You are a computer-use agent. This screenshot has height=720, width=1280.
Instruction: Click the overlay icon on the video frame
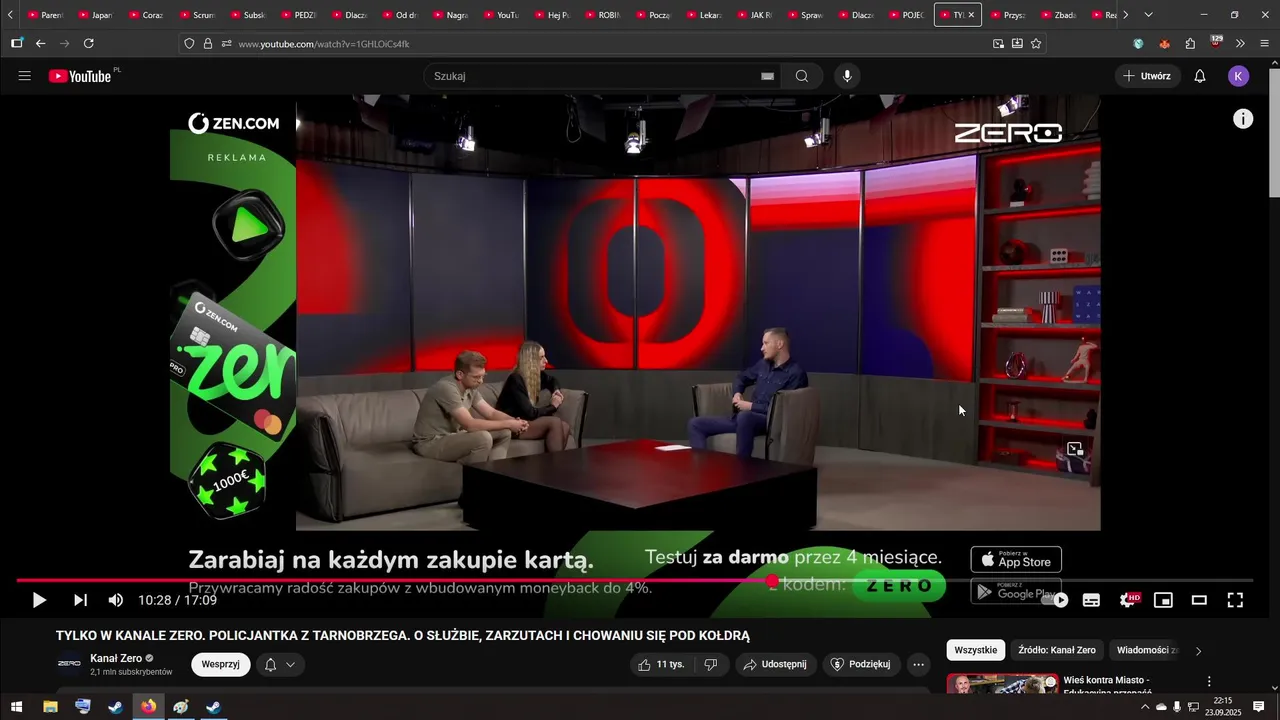(x=1075, y=449)
